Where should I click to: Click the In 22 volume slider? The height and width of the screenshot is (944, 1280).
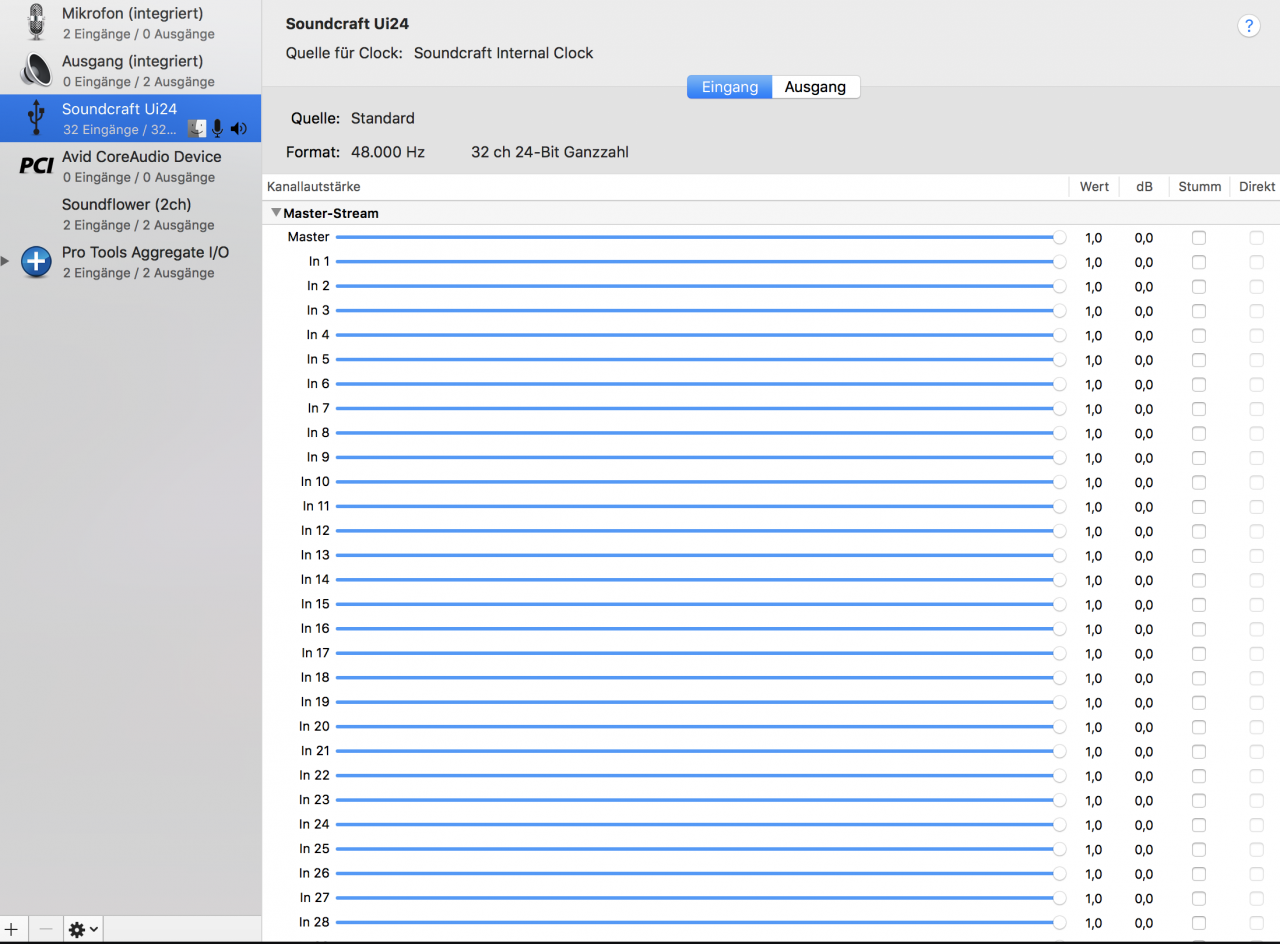coord(700,775)
